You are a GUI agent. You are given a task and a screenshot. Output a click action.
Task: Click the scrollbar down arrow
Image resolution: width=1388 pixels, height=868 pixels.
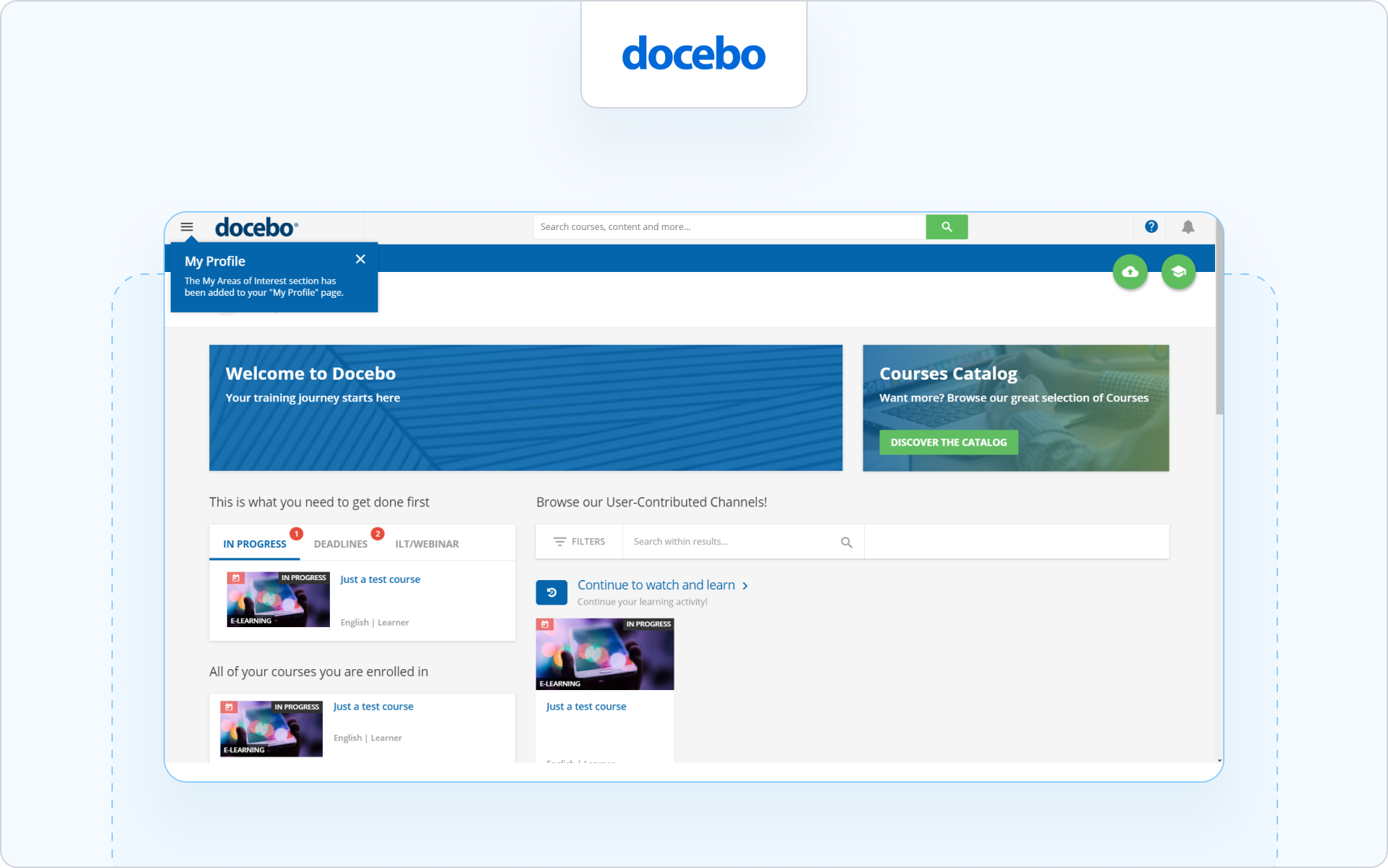[x=1219, y=760]
